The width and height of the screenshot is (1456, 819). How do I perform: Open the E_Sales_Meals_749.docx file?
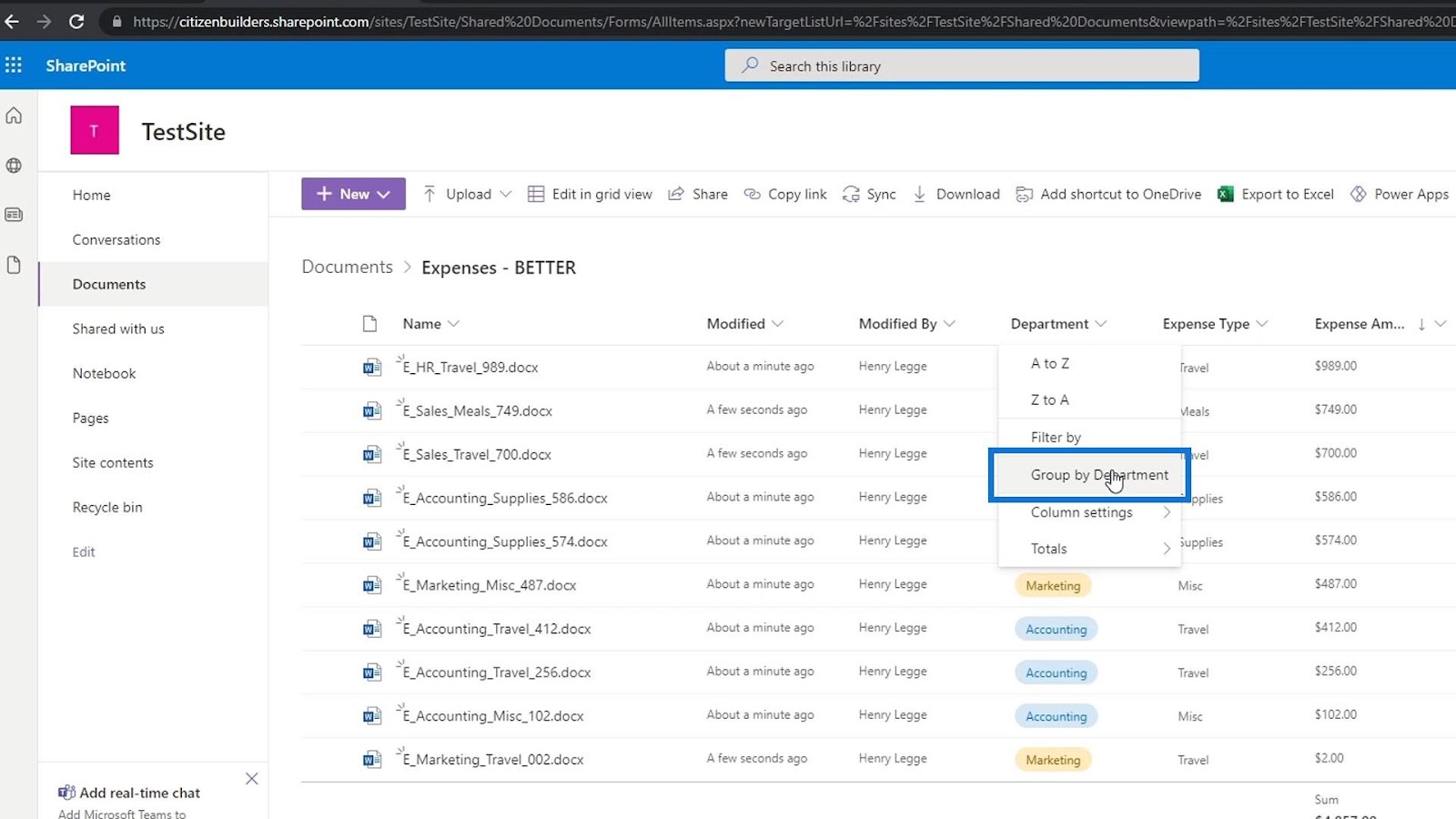click(x=478, y=410)
